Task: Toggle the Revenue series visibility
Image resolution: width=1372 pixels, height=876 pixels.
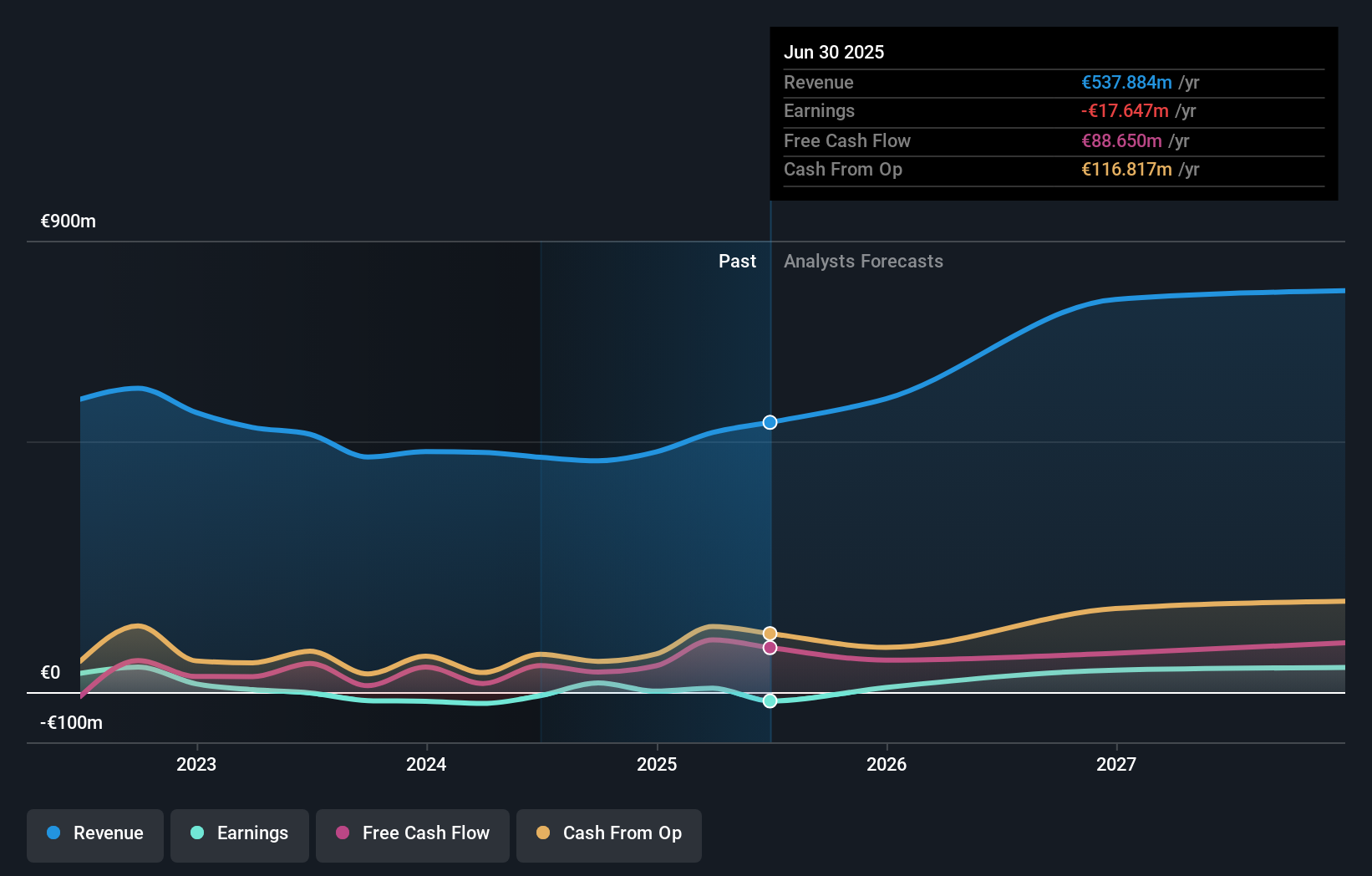Action: click(x=94, y=833)
